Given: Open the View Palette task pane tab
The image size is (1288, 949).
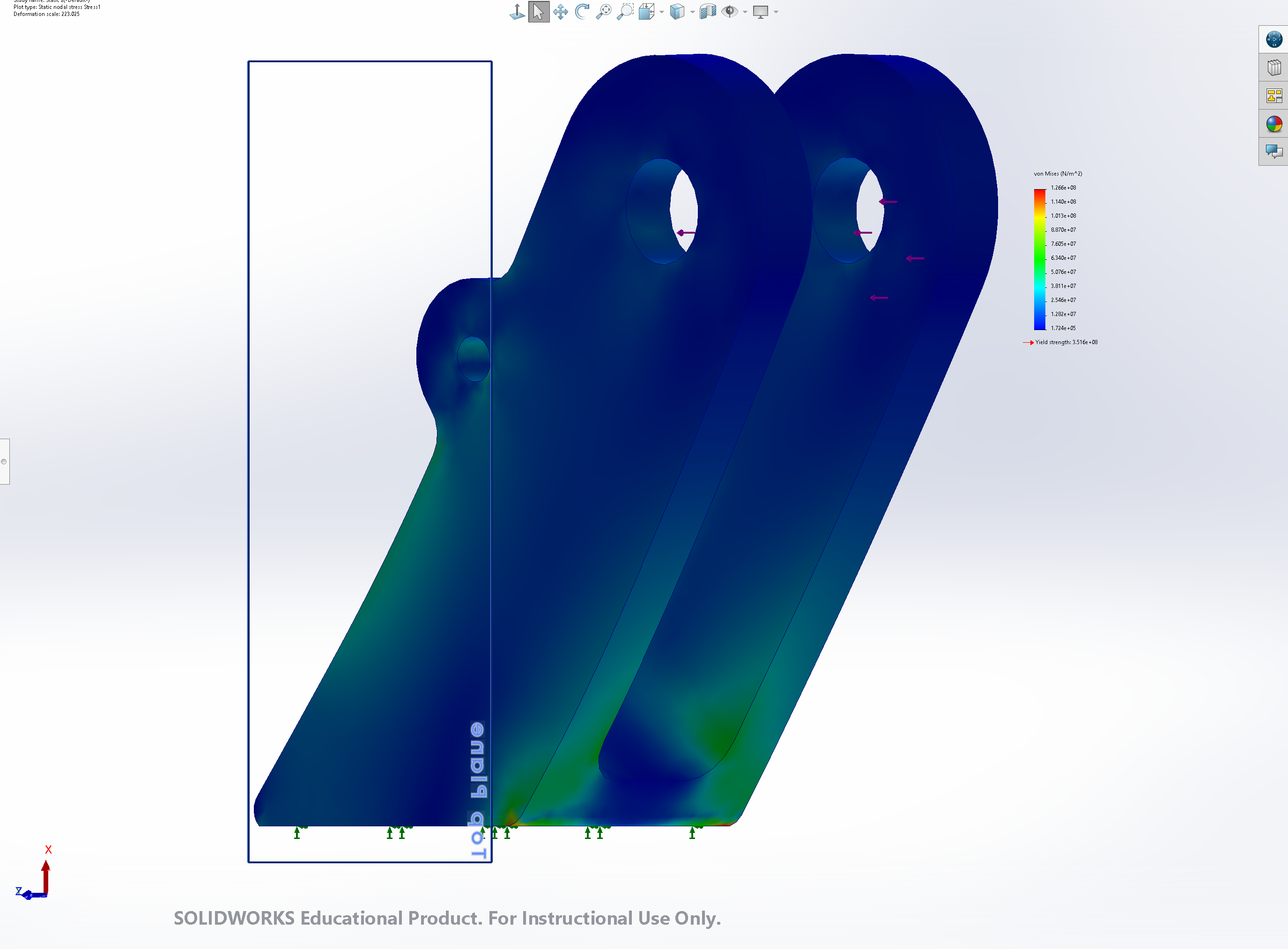Looking at the screenshot, I should point(1273,96).
